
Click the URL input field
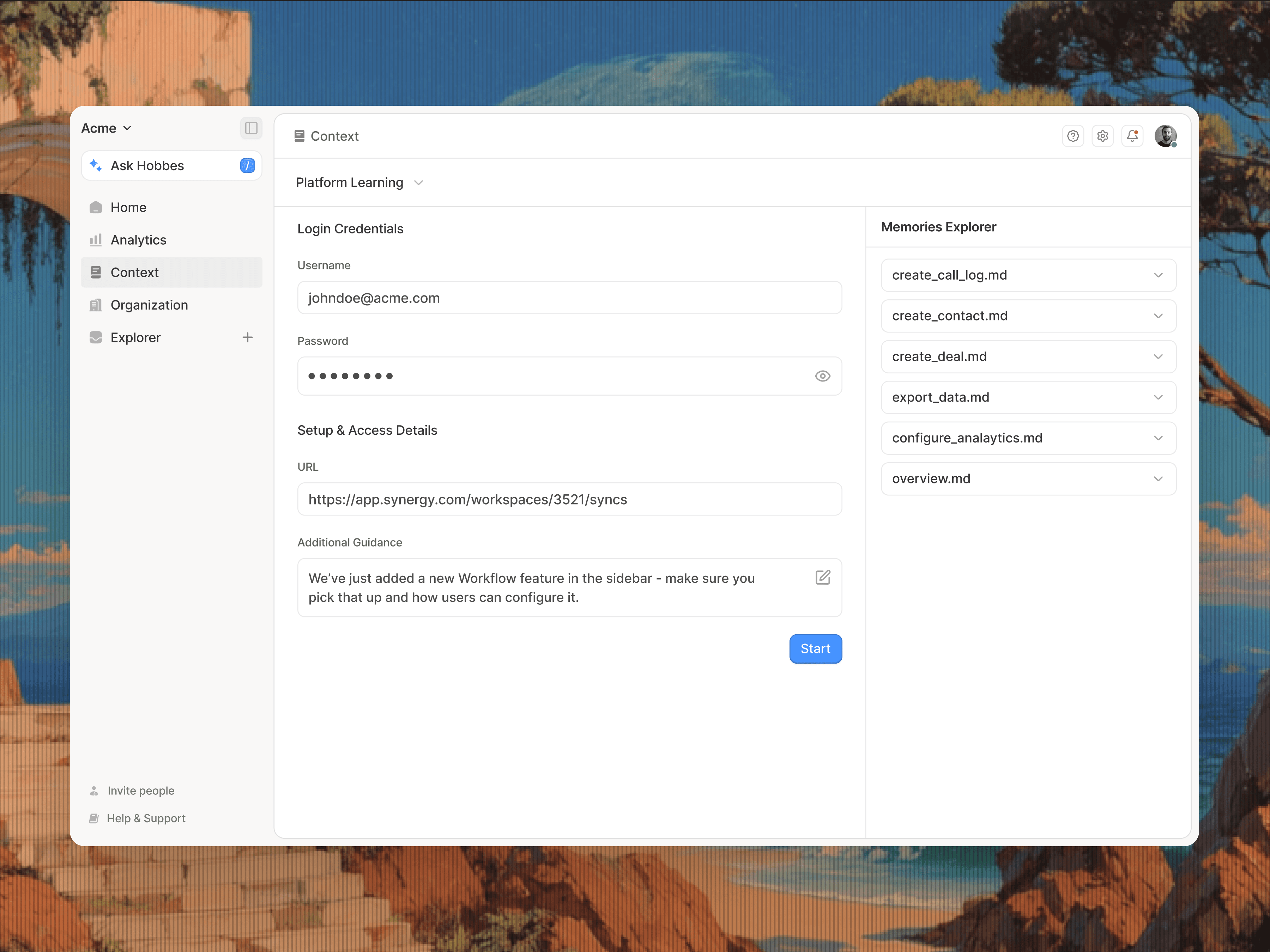coord(569,499)
